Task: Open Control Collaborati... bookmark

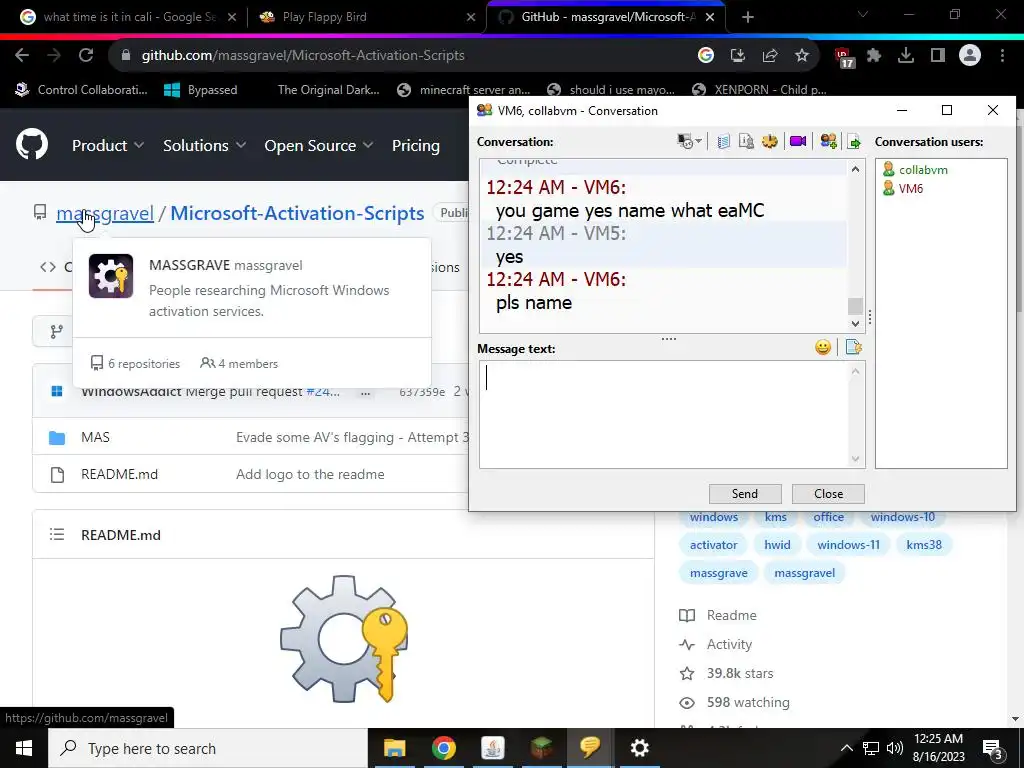Action: coord(82,89)
